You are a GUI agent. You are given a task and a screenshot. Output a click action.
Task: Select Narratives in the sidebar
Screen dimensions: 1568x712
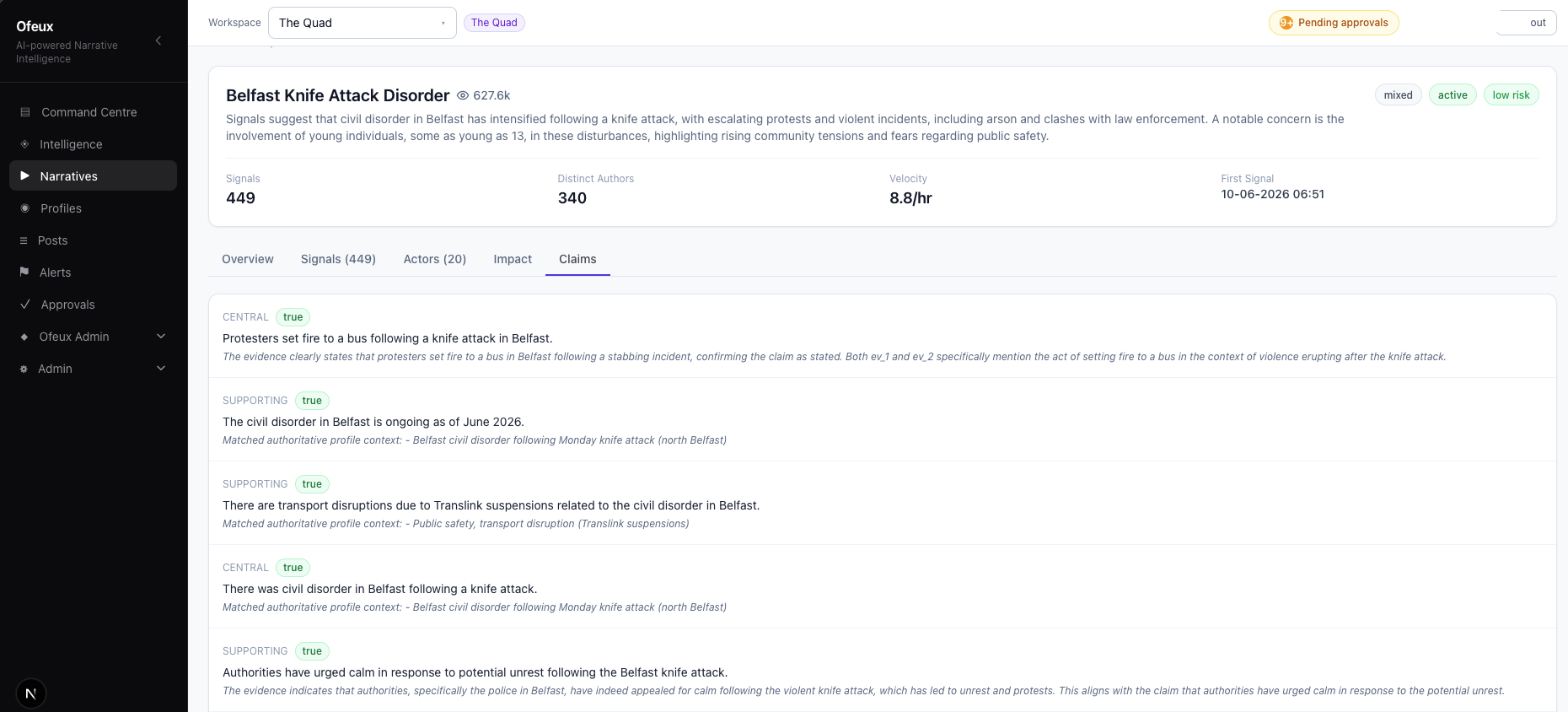(x=93, y=175)
